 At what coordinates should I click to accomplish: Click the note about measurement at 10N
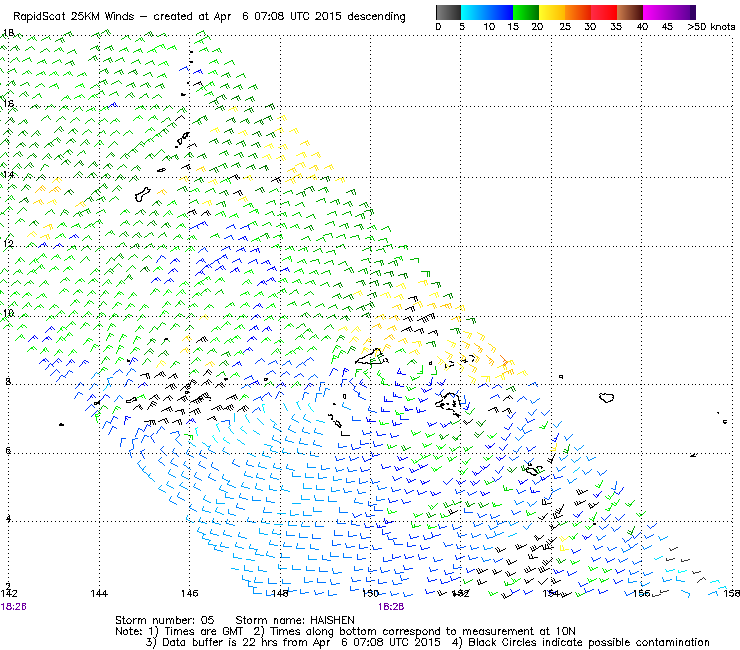414,632
